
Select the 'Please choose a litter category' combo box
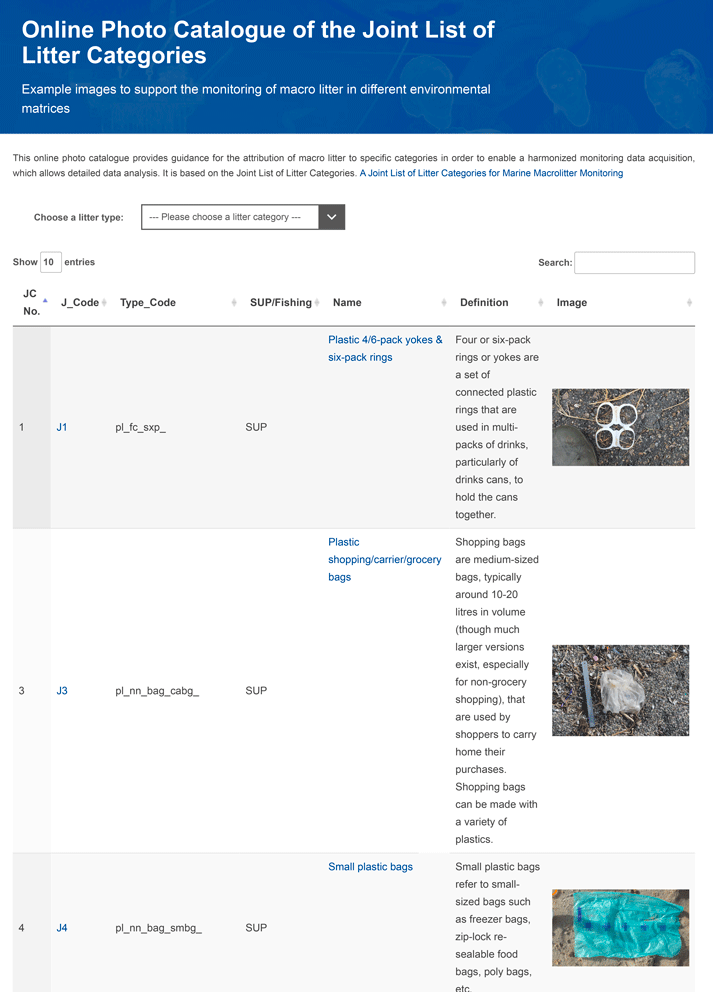243,217
